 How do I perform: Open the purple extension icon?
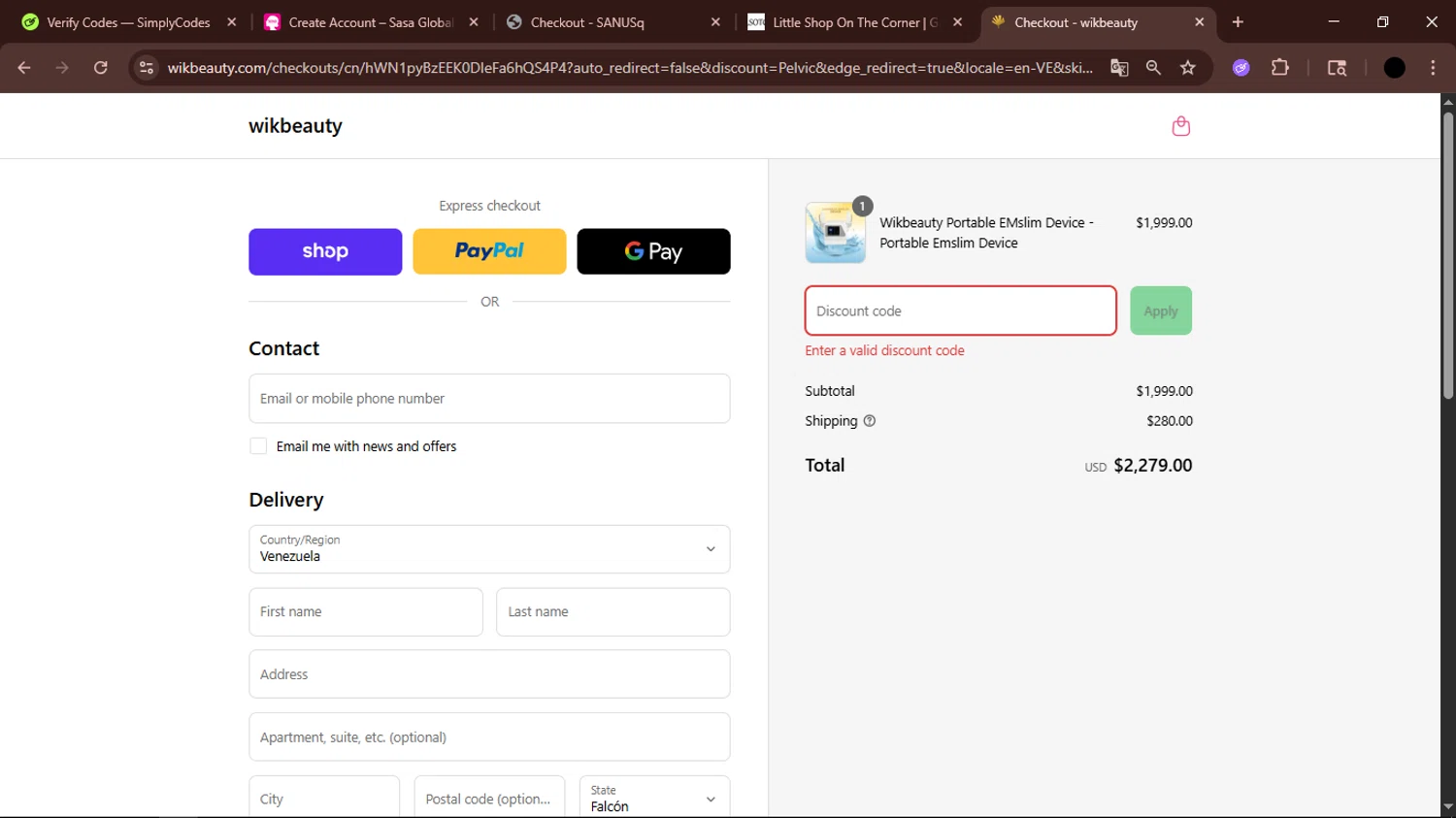click(1241, 68)
